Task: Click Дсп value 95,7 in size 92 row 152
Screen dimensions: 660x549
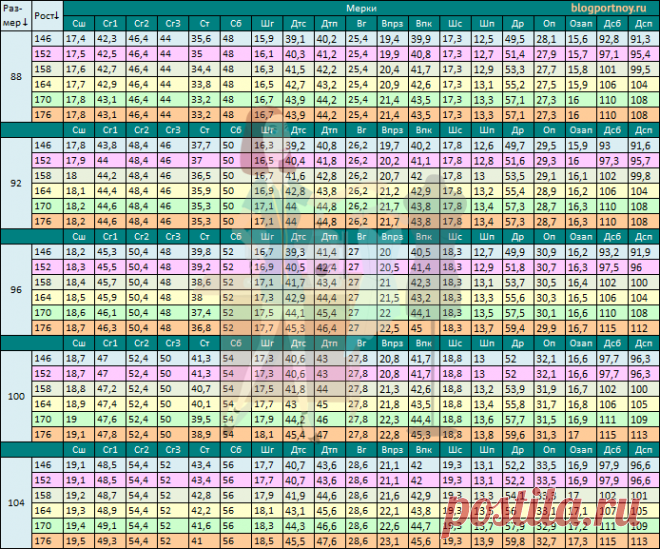Action: click(x=644, y=160)
